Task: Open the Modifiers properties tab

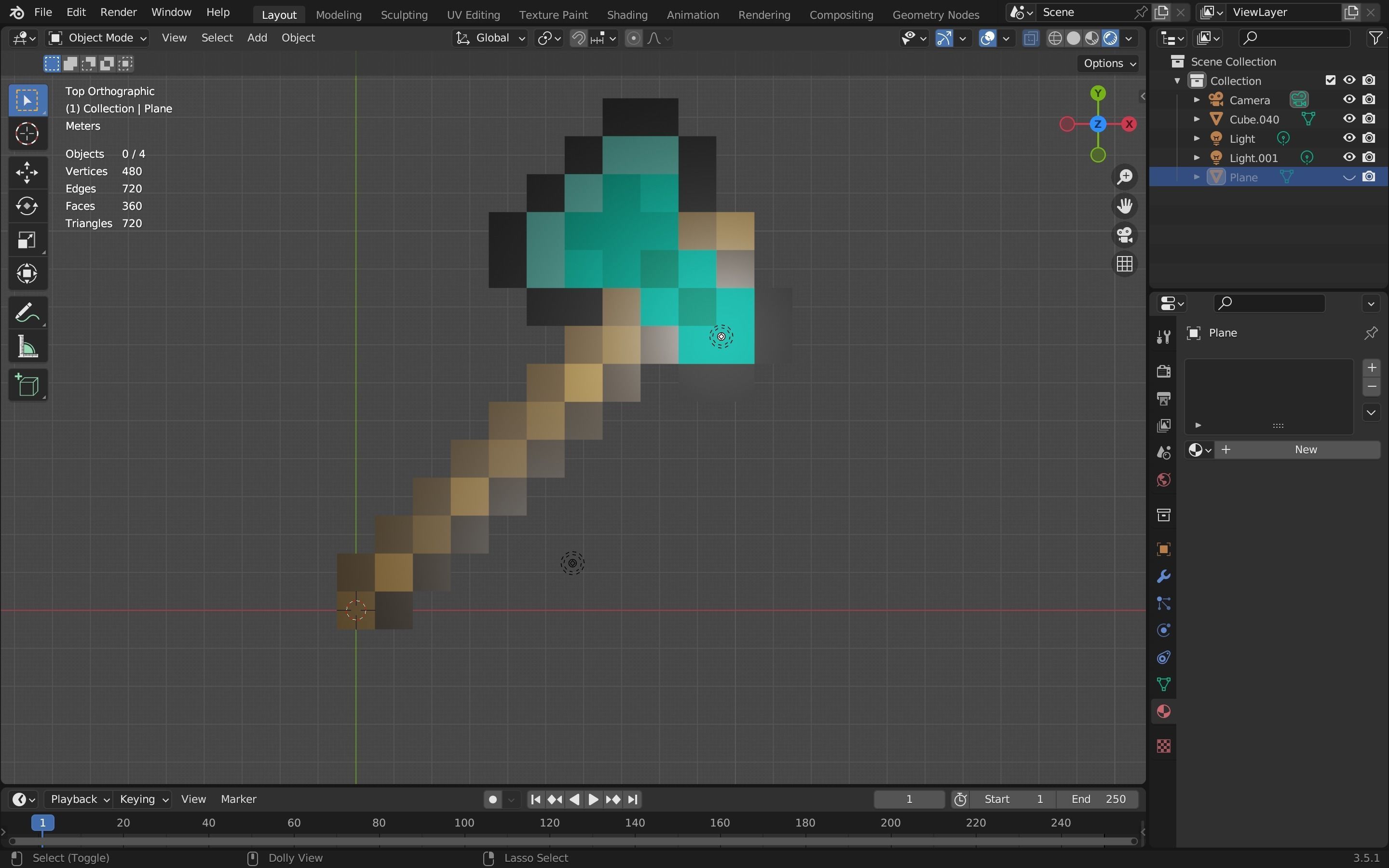Action: (x=1163, y=576)
